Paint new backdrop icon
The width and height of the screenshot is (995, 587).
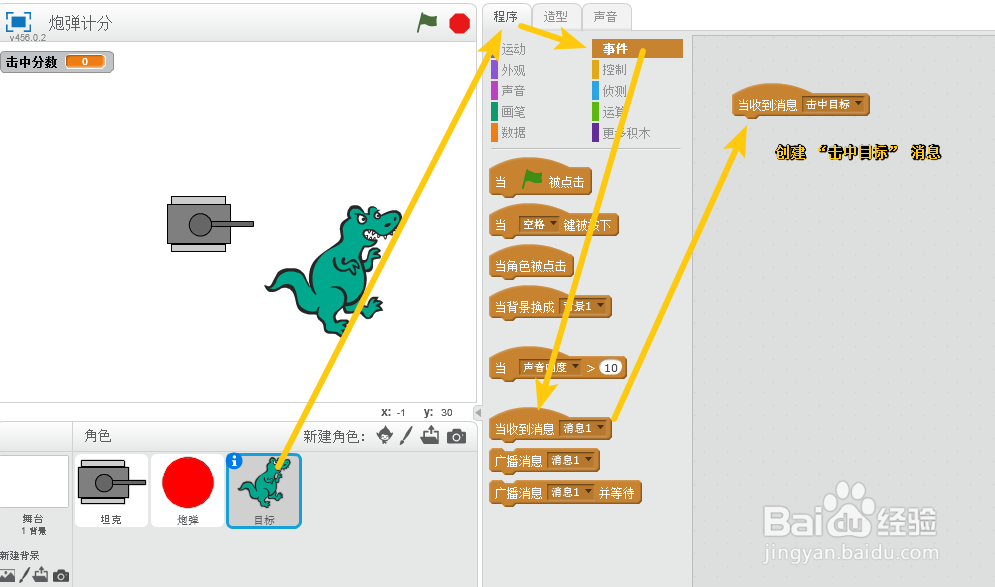pyautogui.click(x=24, y=575)
